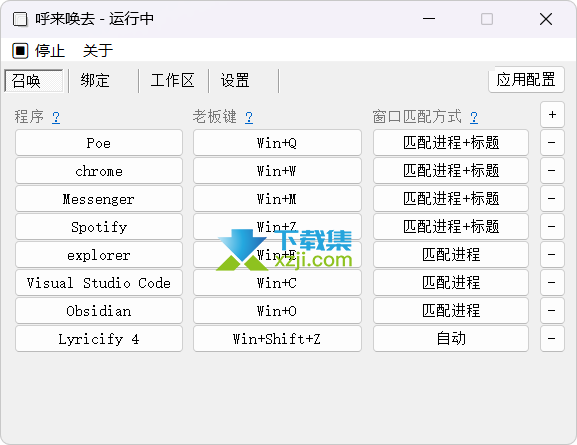
Task: Open the 工作区 tab
Action: coord(172,81)
